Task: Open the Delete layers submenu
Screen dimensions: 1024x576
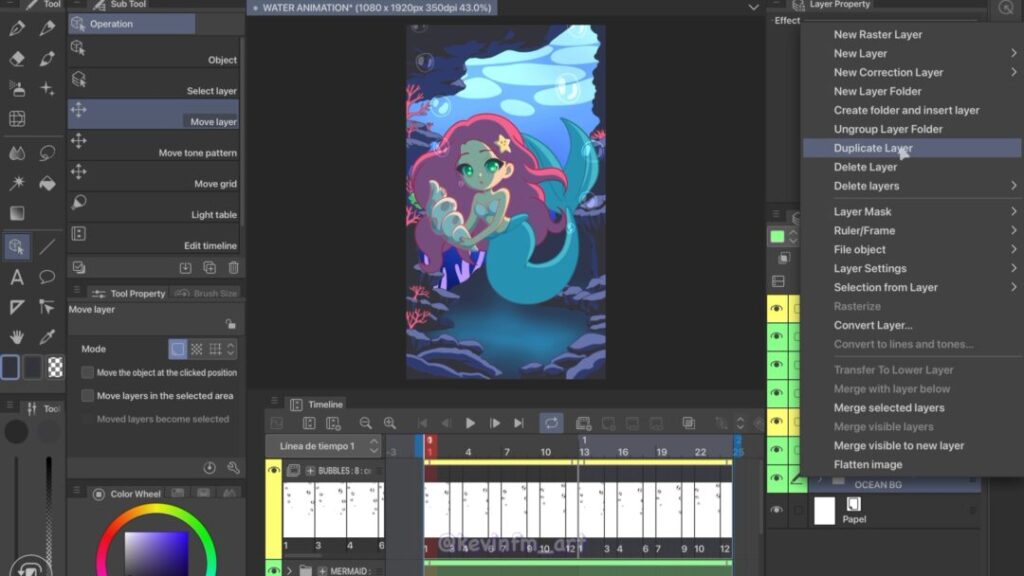Action: coord(912,186)
